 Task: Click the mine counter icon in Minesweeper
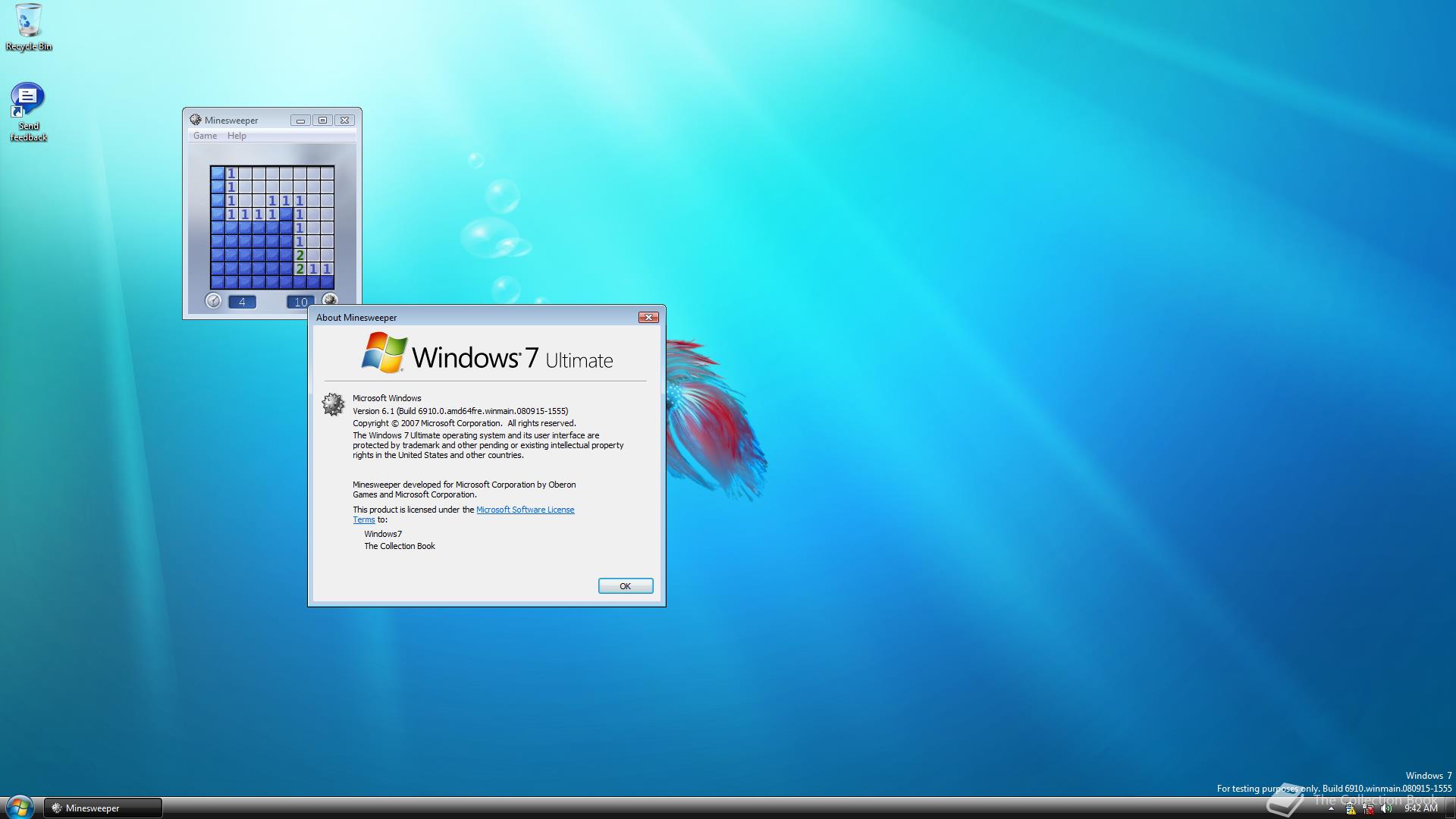coord(330,299)
